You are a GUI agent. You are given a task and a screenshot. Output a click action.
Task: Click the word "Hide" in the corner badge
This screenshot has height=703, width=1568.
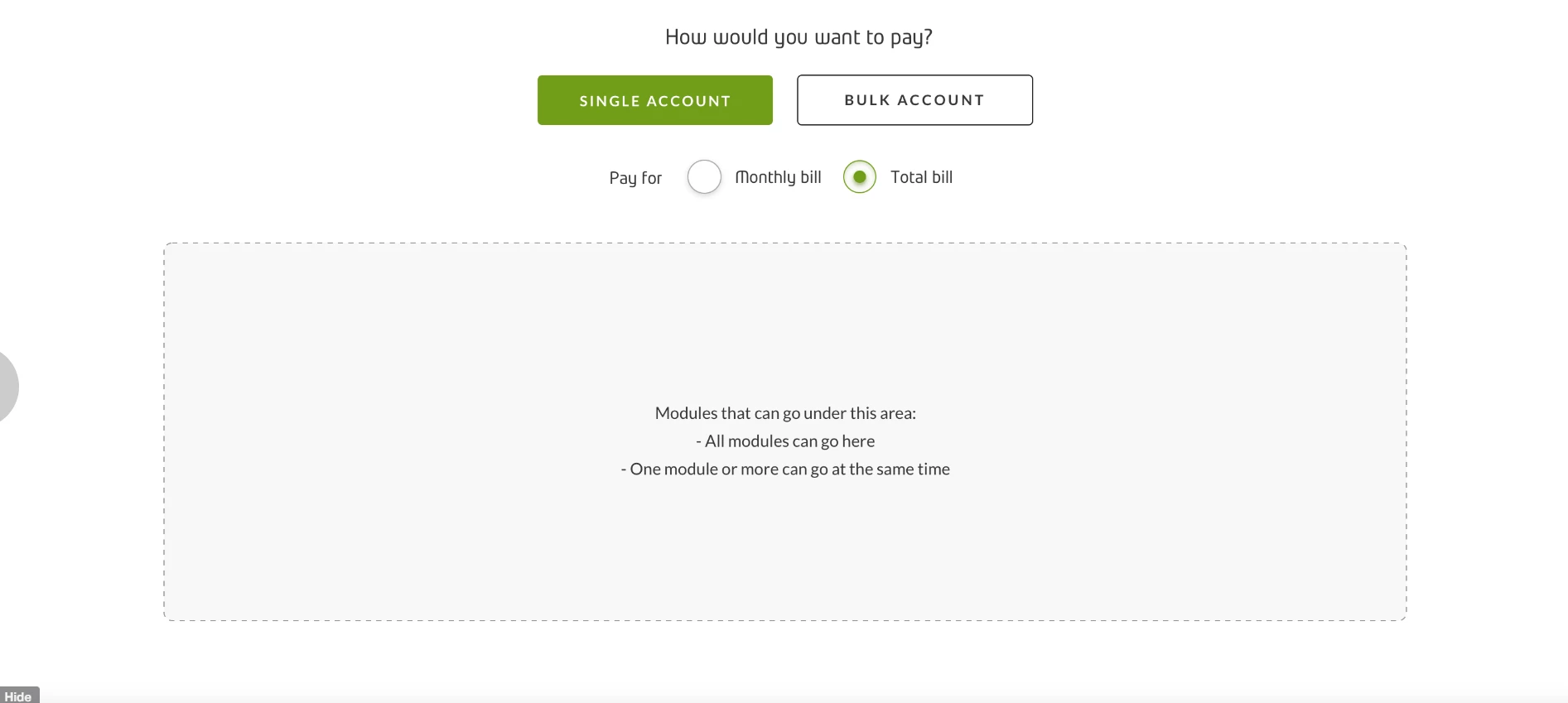coord(18,696)
